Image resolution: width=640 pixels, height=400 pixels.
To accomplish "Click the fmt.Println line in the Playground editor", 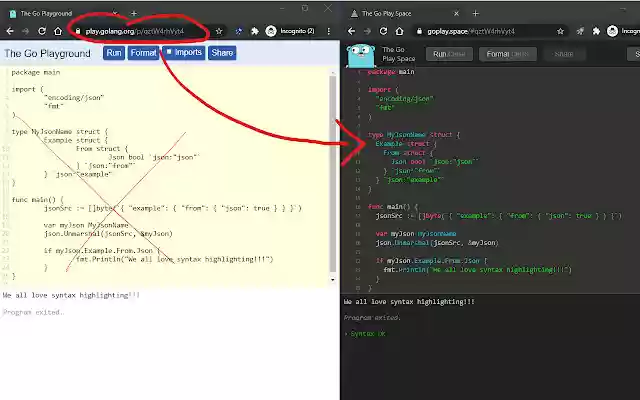I will (174, 259).
